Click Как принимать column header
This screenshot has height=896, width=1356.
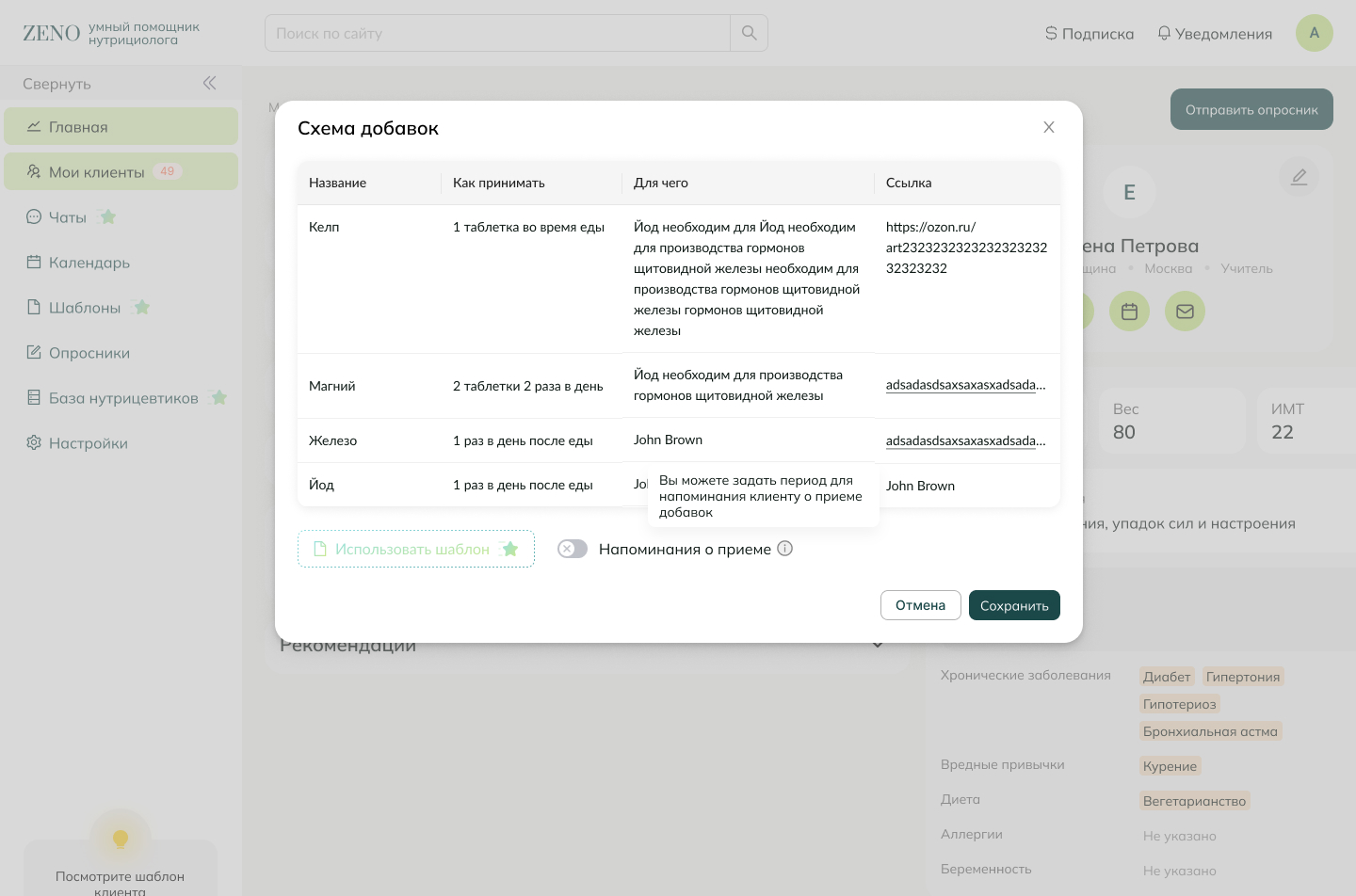tap(532, 183)
